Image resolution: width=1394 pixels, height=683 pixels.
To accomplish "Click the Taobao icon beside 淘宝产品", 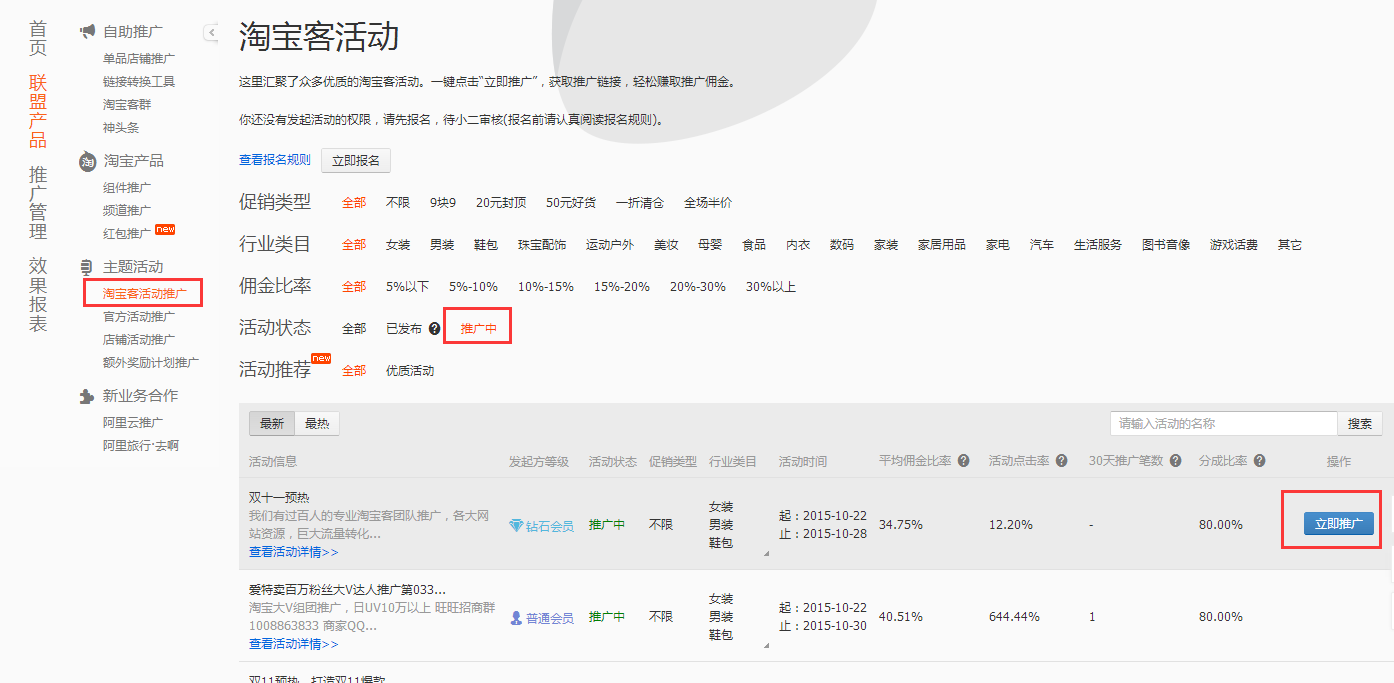I will click(88, 161).
